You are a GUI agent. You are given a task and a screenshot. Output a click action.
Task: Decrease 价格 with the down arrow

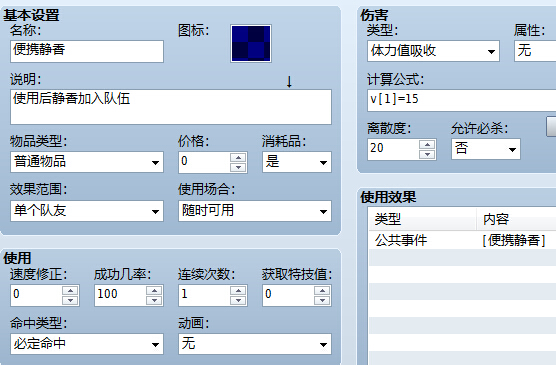pos(238,167)
